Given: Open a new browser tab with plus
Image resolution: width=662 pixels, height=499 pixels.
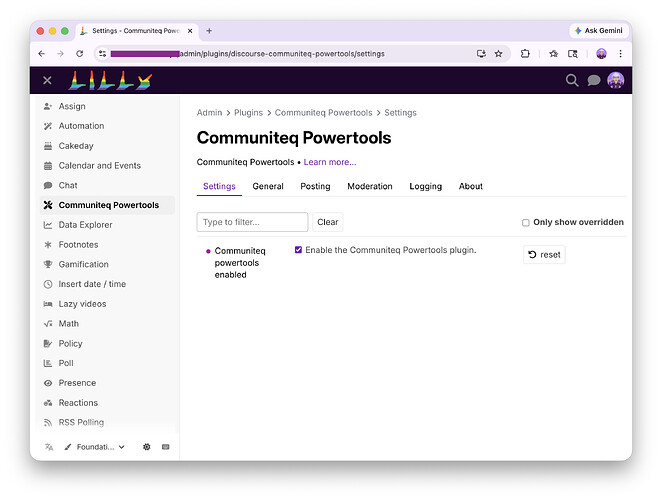Looking at the screenshot, I should tap(209, 31).
